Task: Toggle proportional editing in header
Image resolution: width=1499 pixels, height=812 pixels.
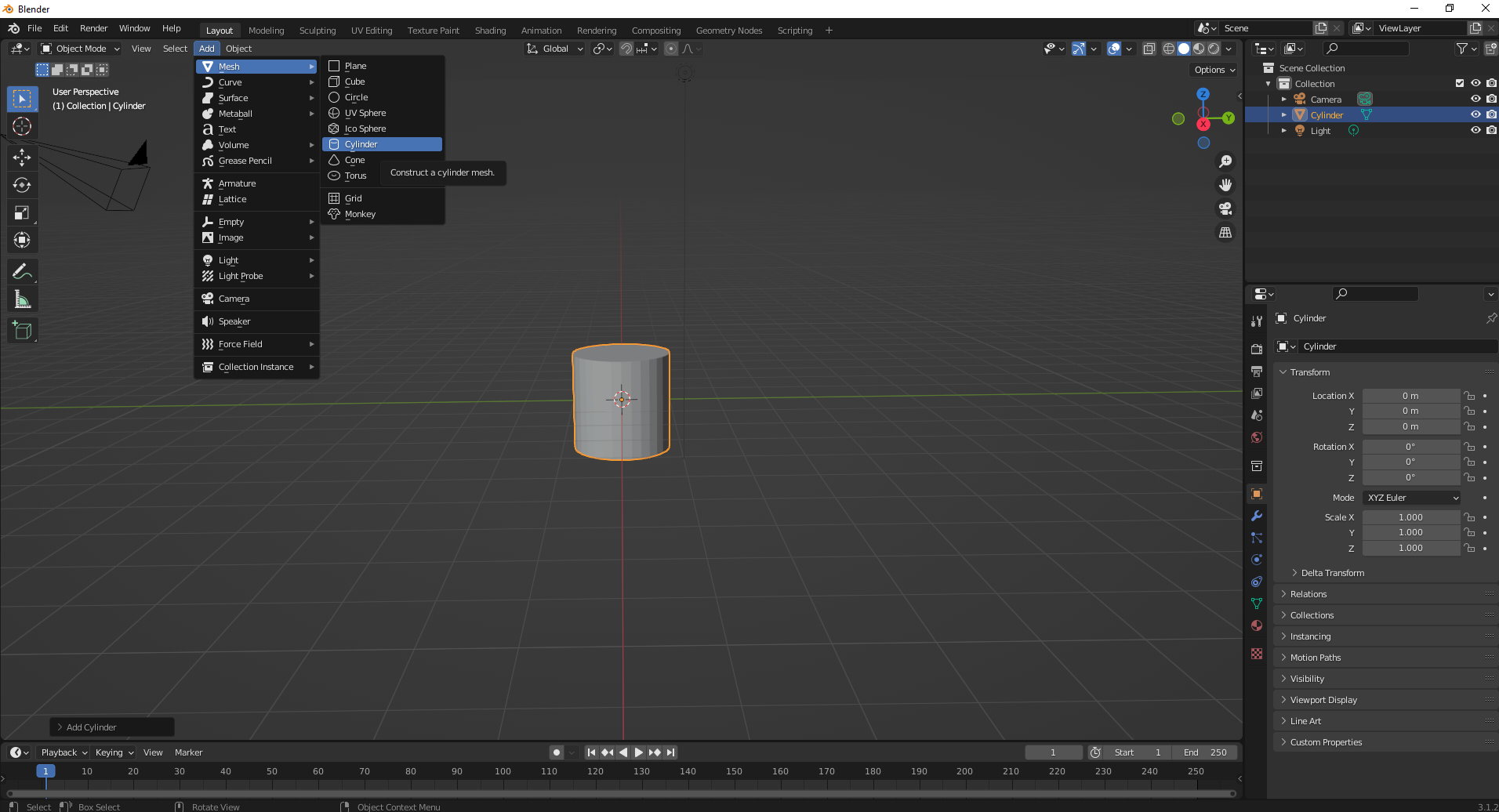Action: pyautogui.click(x=671, y=49)
